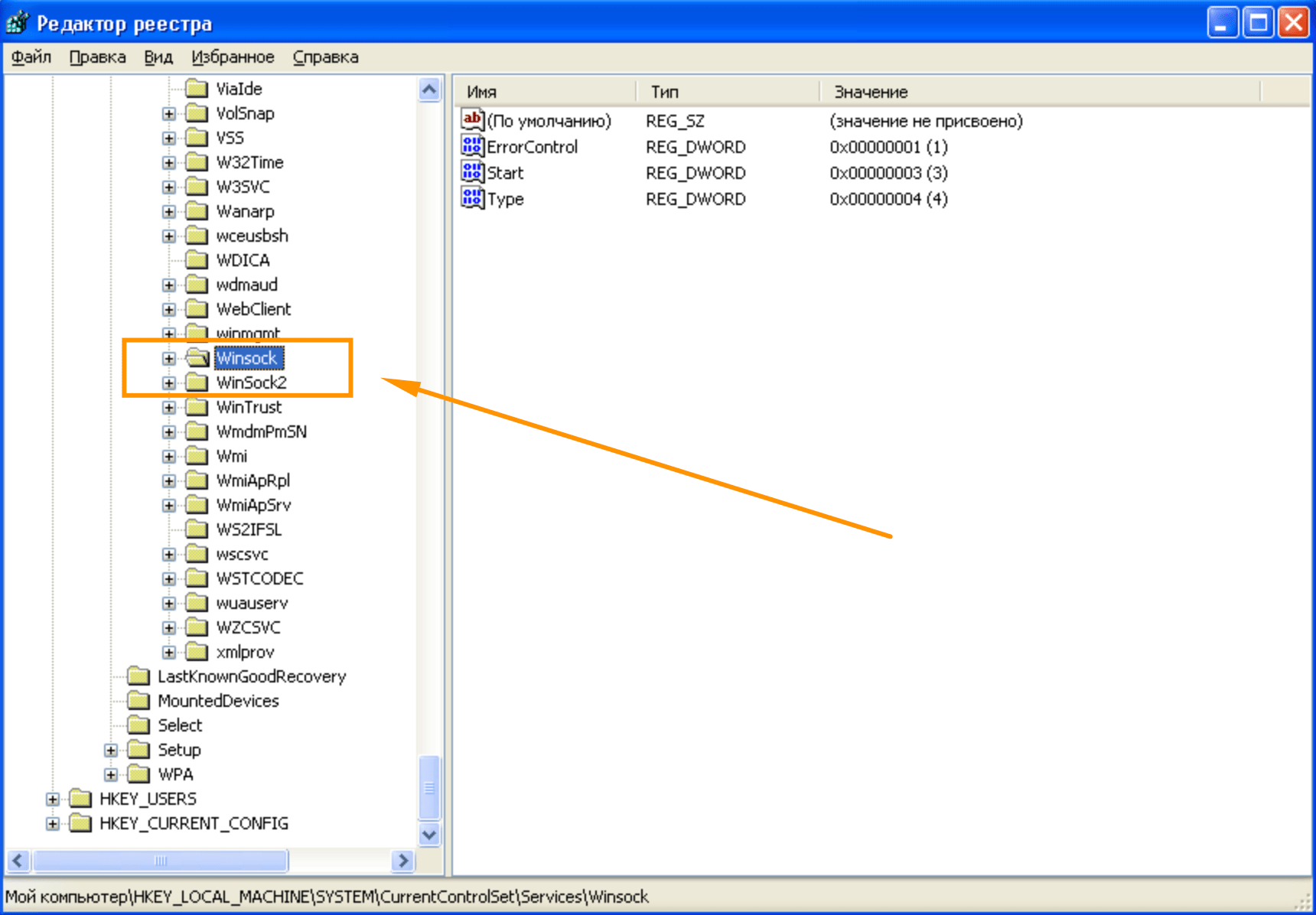Expand the WmiApSrv key
This screenshot has height=915, width=1316.
point(169,506)
